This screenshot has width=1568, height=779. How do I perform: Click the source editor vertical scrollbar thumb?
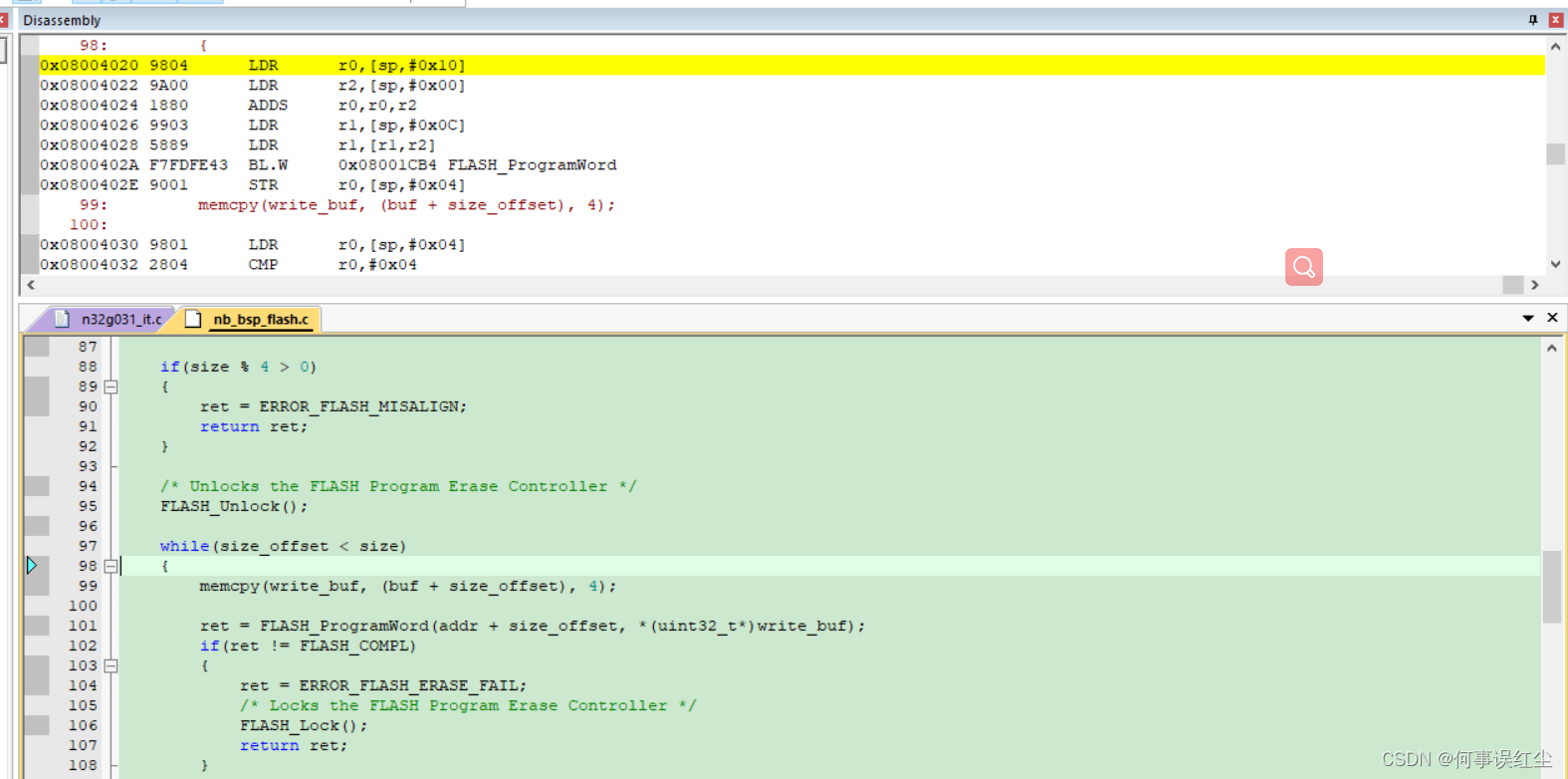pyautogui.click(x=1552, y=587)
